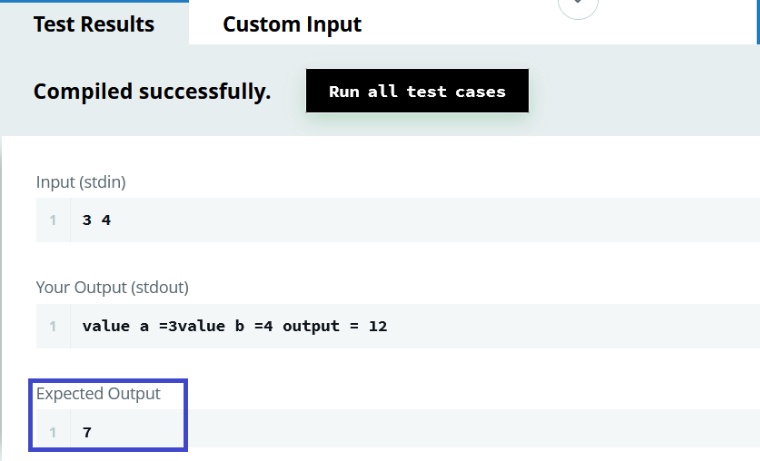The width and height of the screenshot is (760, 461).
Task: Click empty space in the stdin input box
Action: (450, 220)
